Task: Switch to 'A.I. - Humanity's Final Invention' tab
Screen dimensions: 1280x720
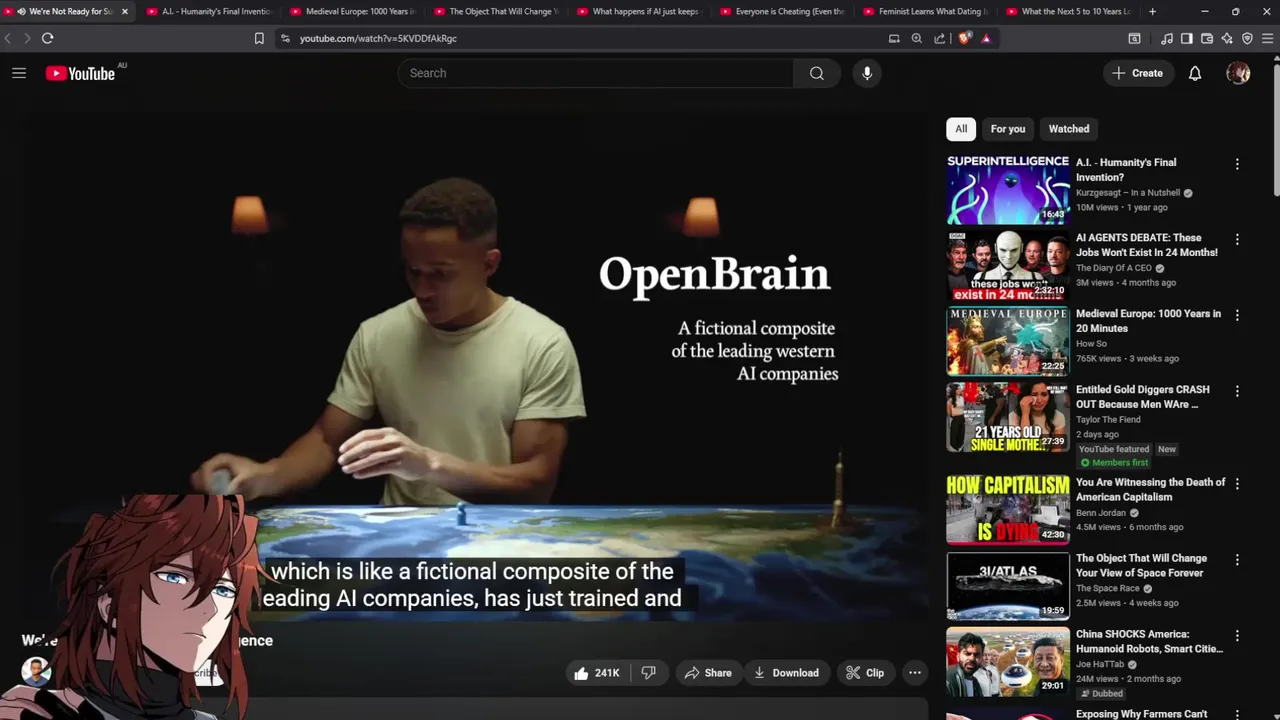Action: point(208,11)
